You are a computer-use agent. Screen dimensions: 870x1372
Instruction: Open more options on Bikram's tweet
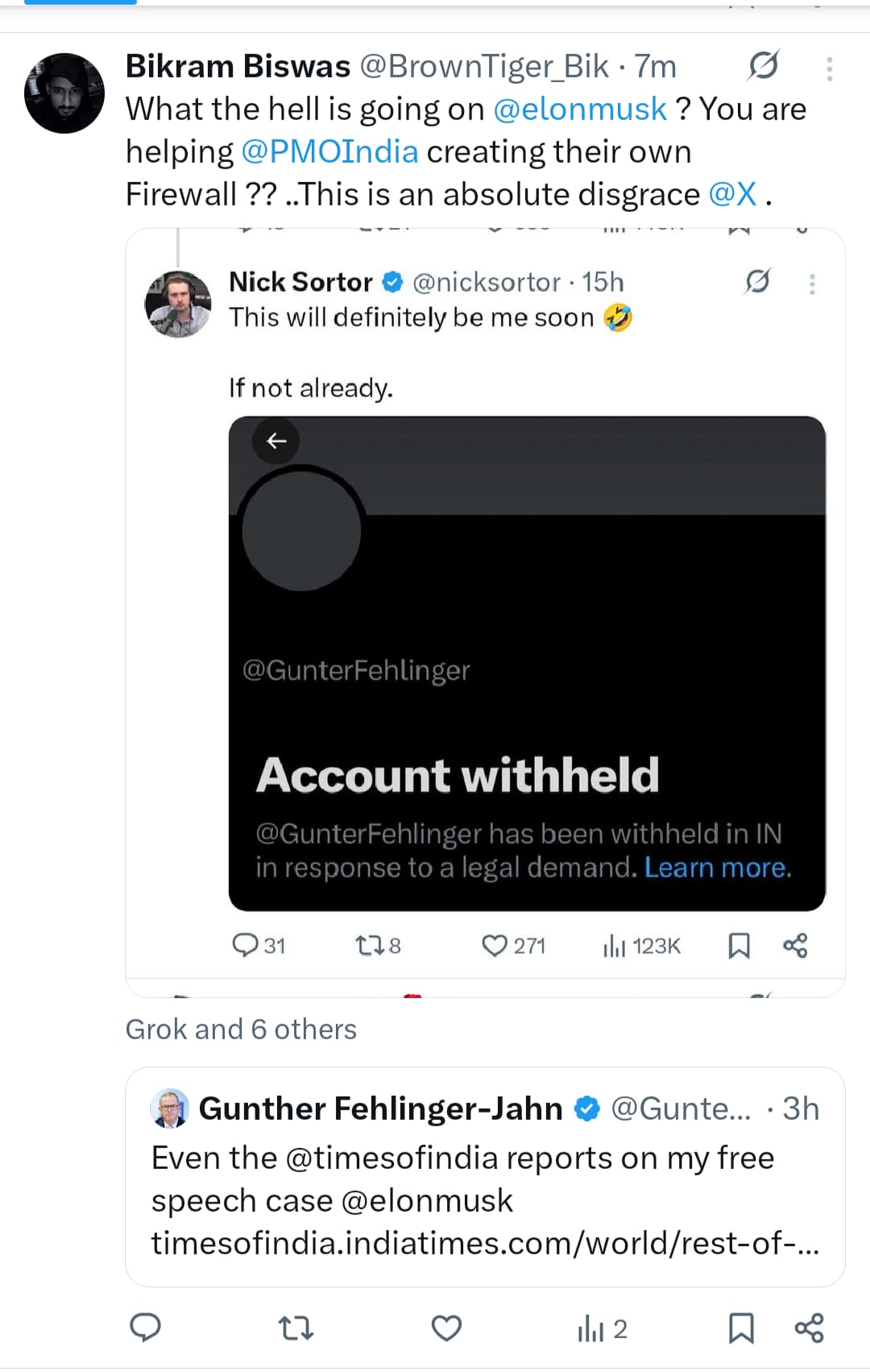point(829,69)
